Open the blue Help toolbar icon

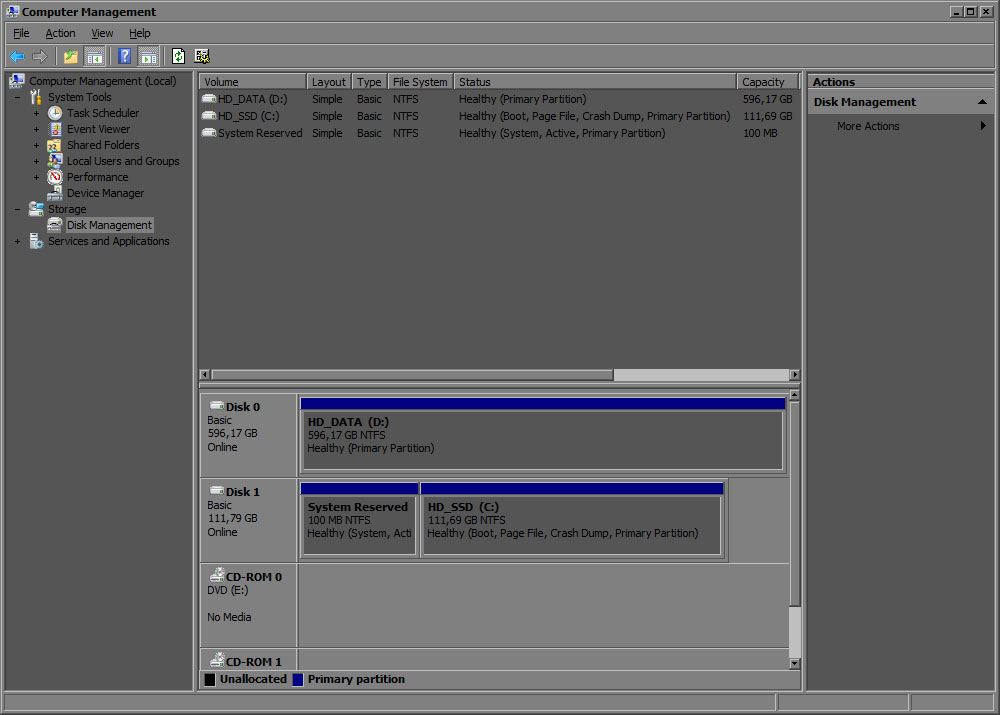tap(124, 57)
